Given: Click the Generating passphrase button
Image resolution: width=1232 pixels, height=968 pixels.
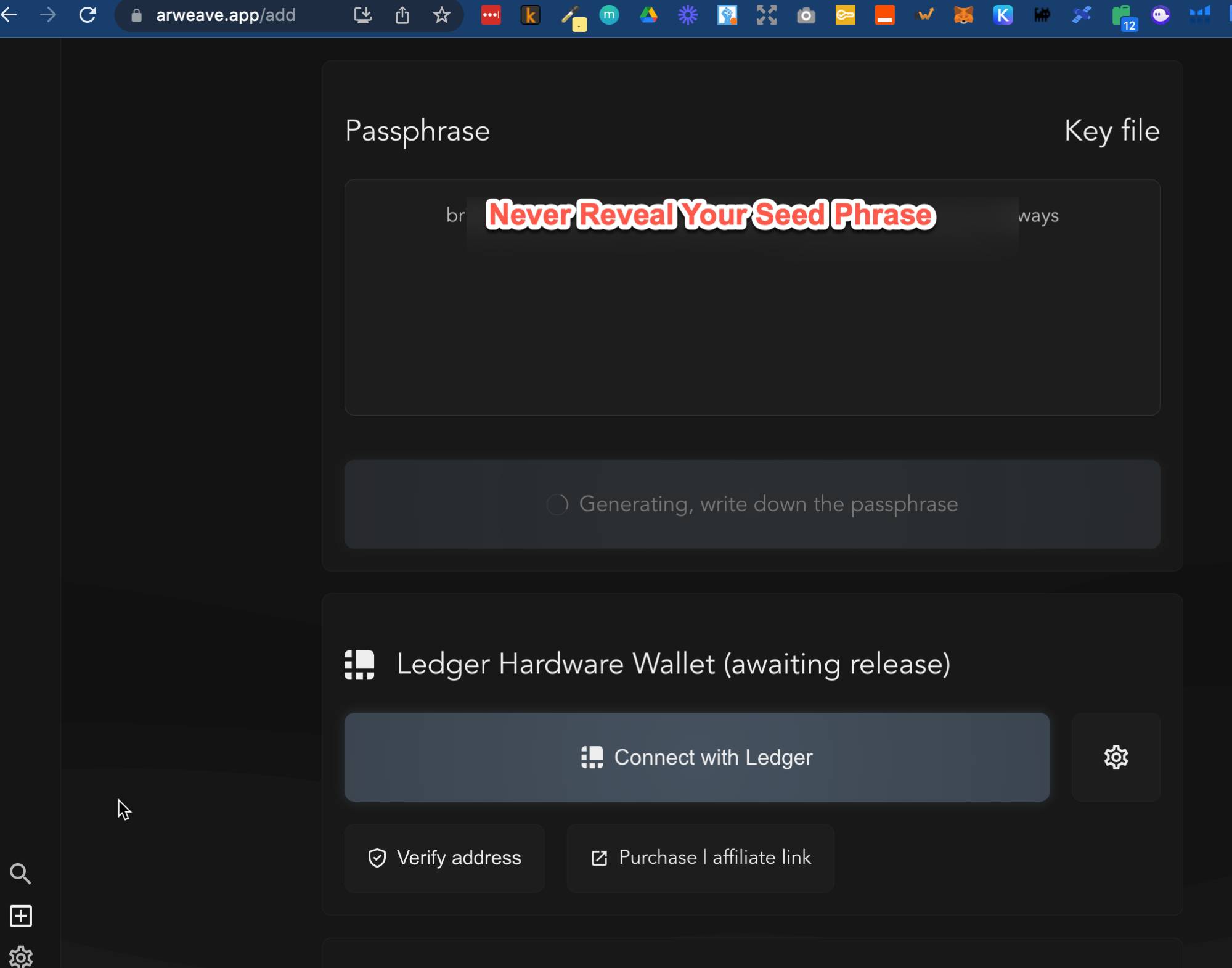Looking at the screenshot, I should pyautogui.click(x=752, y=504).
